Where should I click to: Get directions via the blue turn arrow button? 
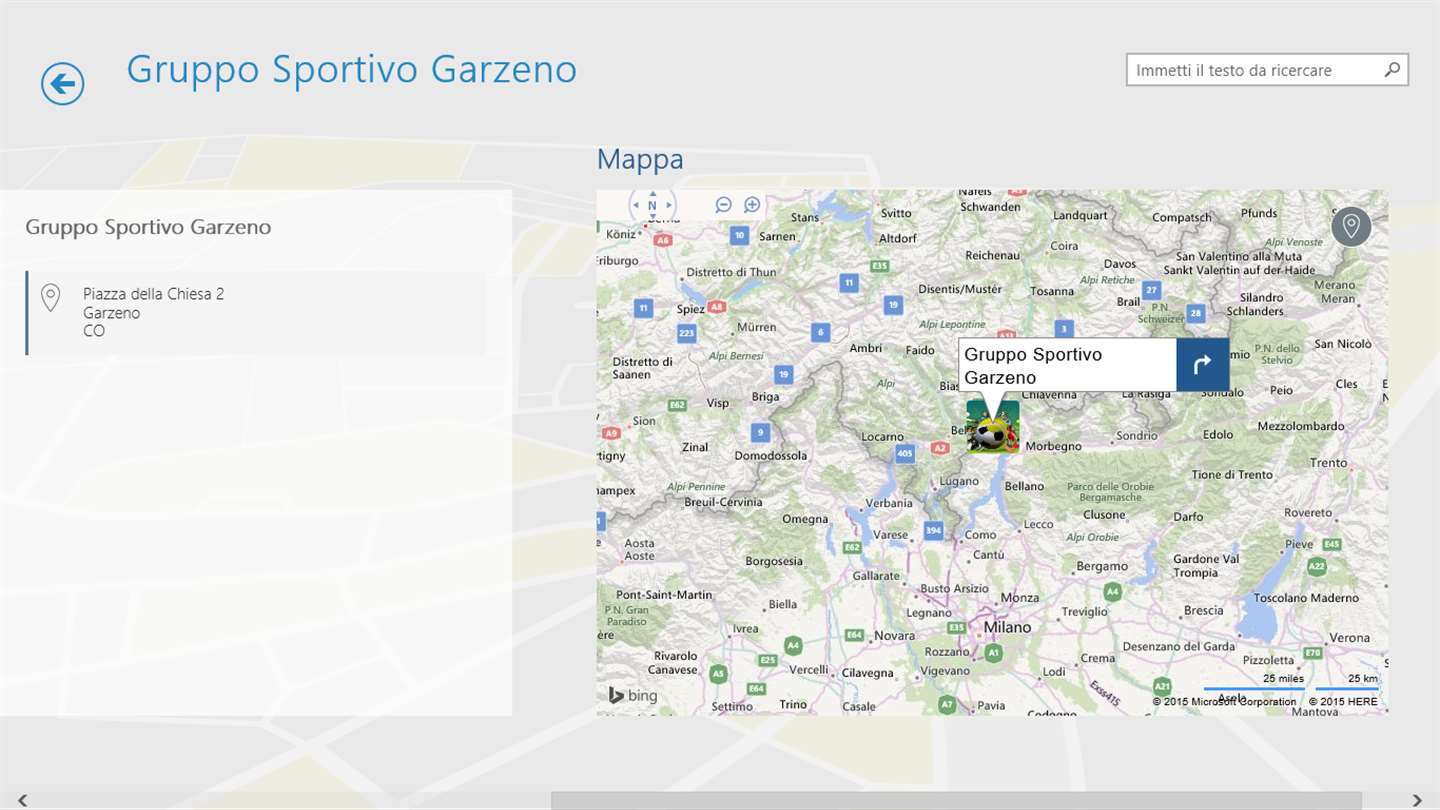(x=1203, y=365)
